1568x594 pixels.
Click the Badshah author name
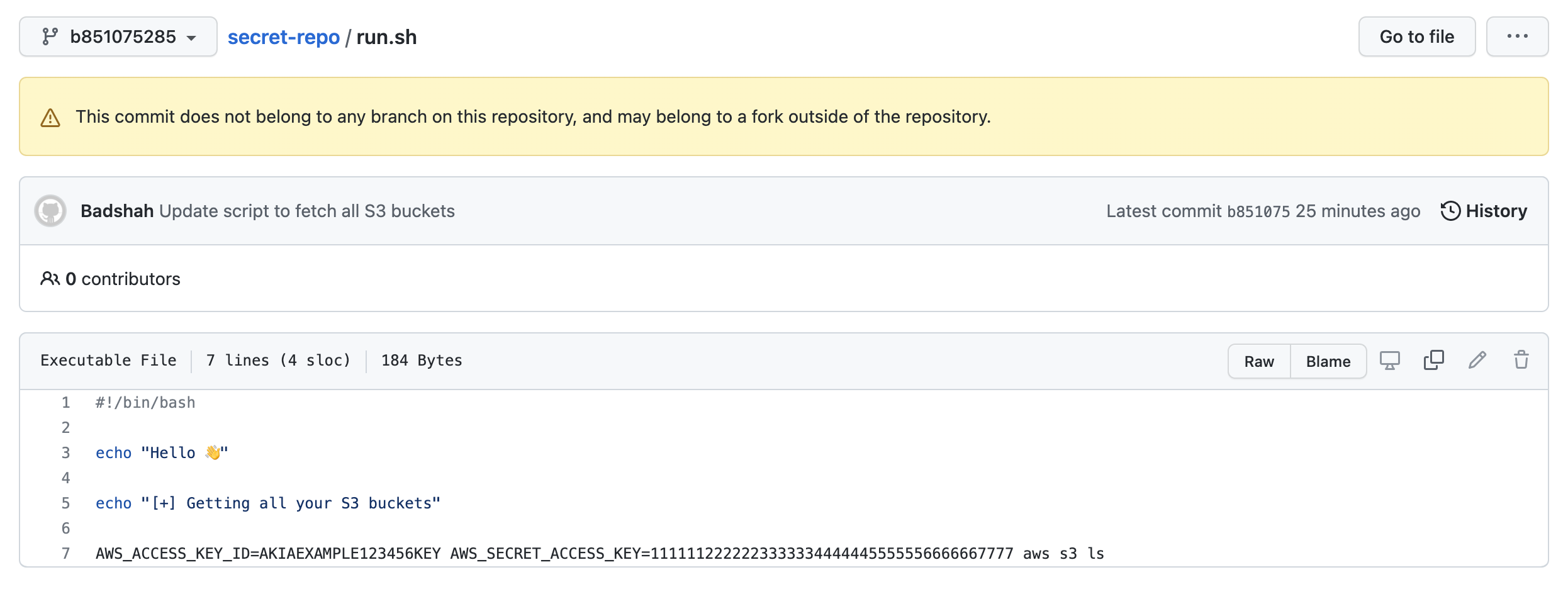[117, 211]
